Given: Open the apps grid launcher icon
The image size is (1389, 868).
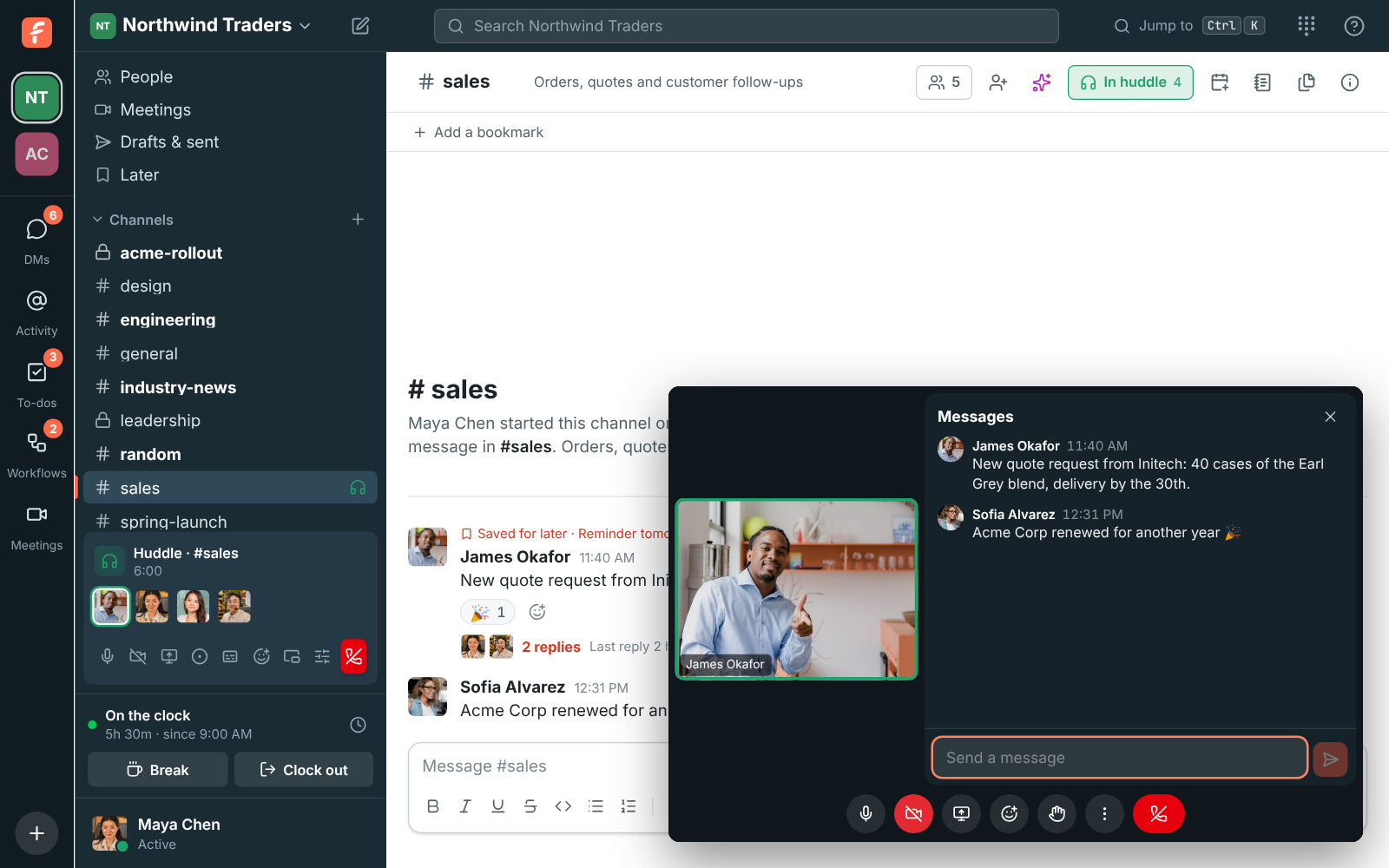Looking at the screenshot, I should tap(1306, 26).
